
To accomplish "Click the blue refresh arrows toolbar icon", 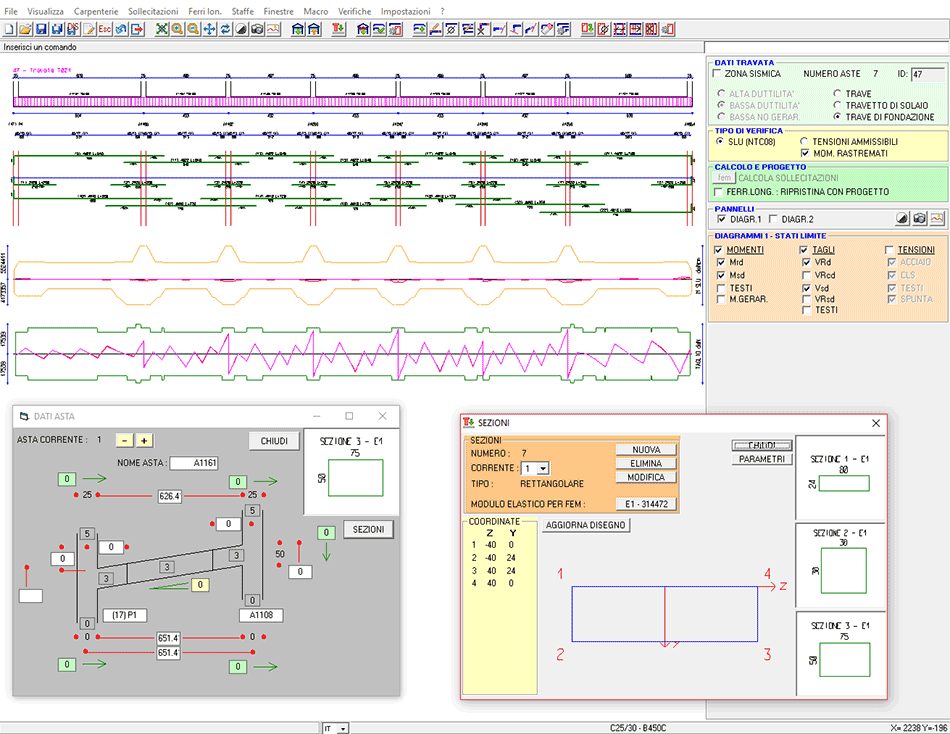I will [x=225, y=29].
